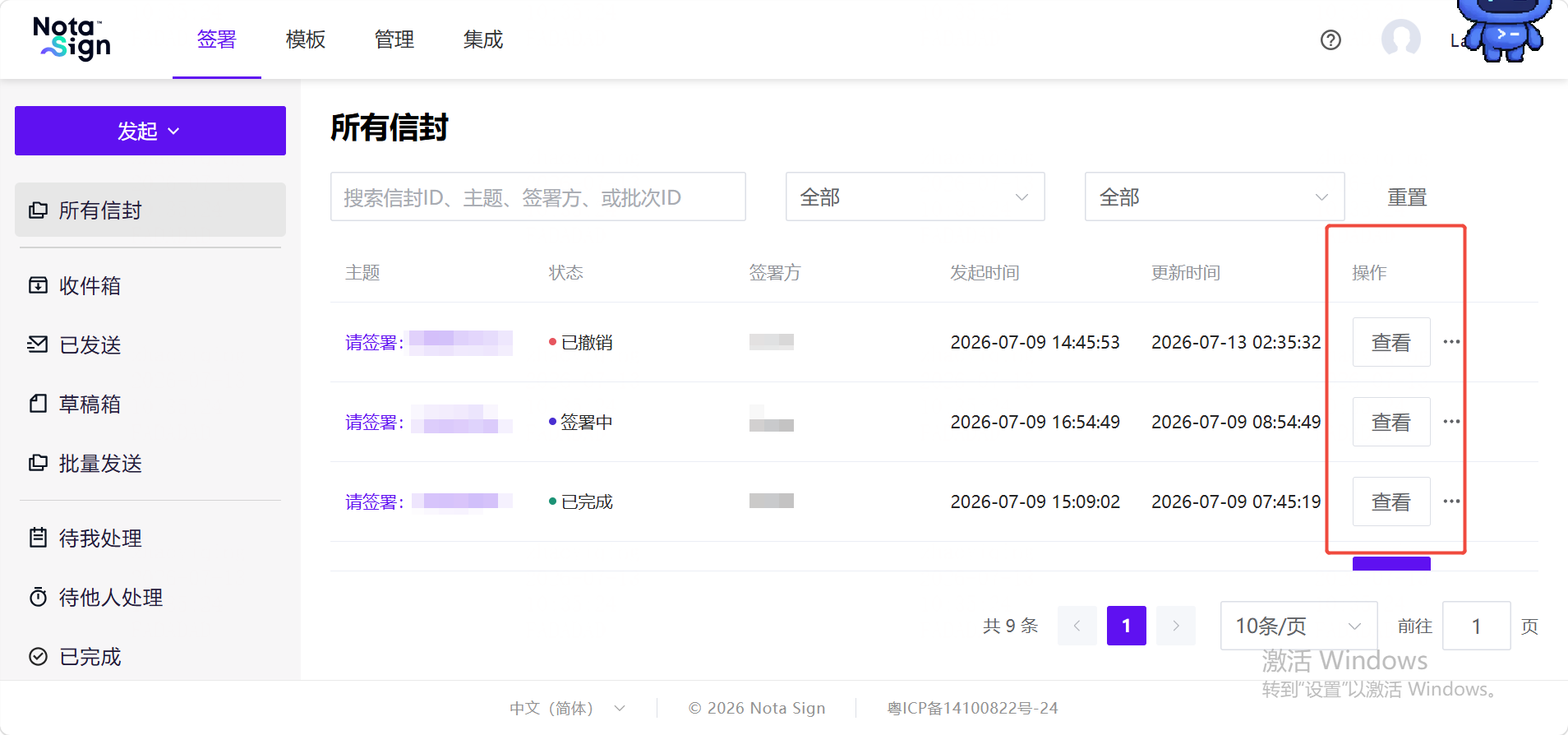The height and width of the screenshot is (735, 1568).
Task: Switch to the 模板 tab
Action: [306, 39]
